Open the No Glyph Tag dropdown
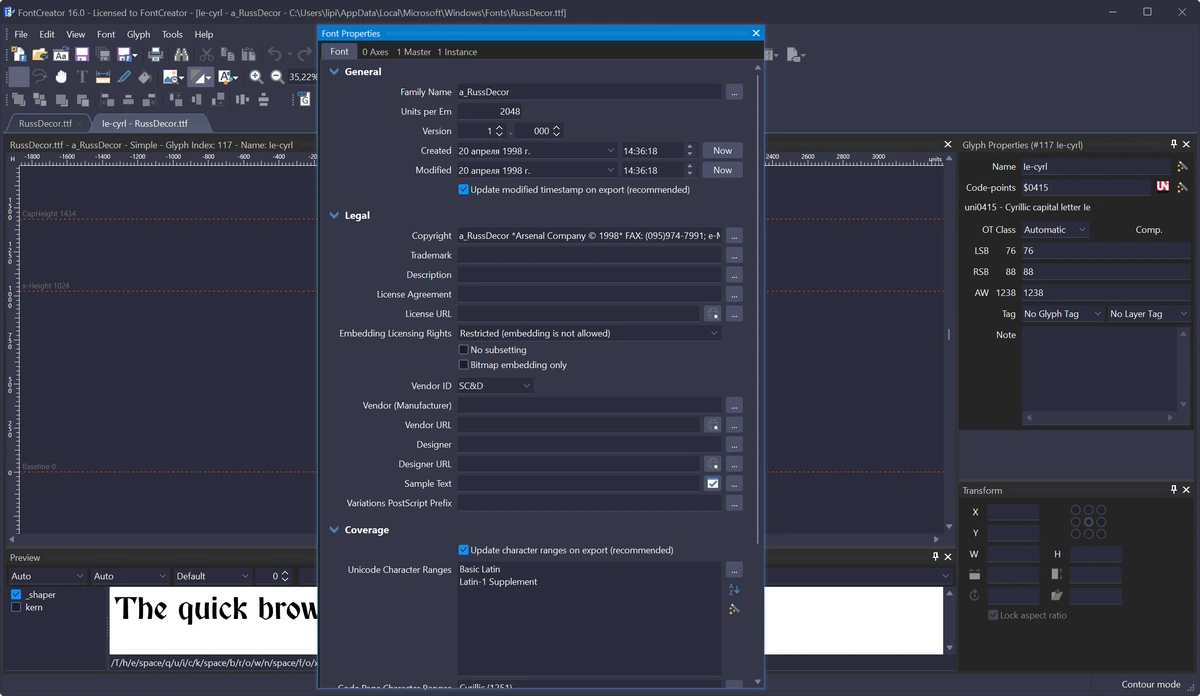The width and height of the screenshot is (1200, 696). [x=1062, y=314]
